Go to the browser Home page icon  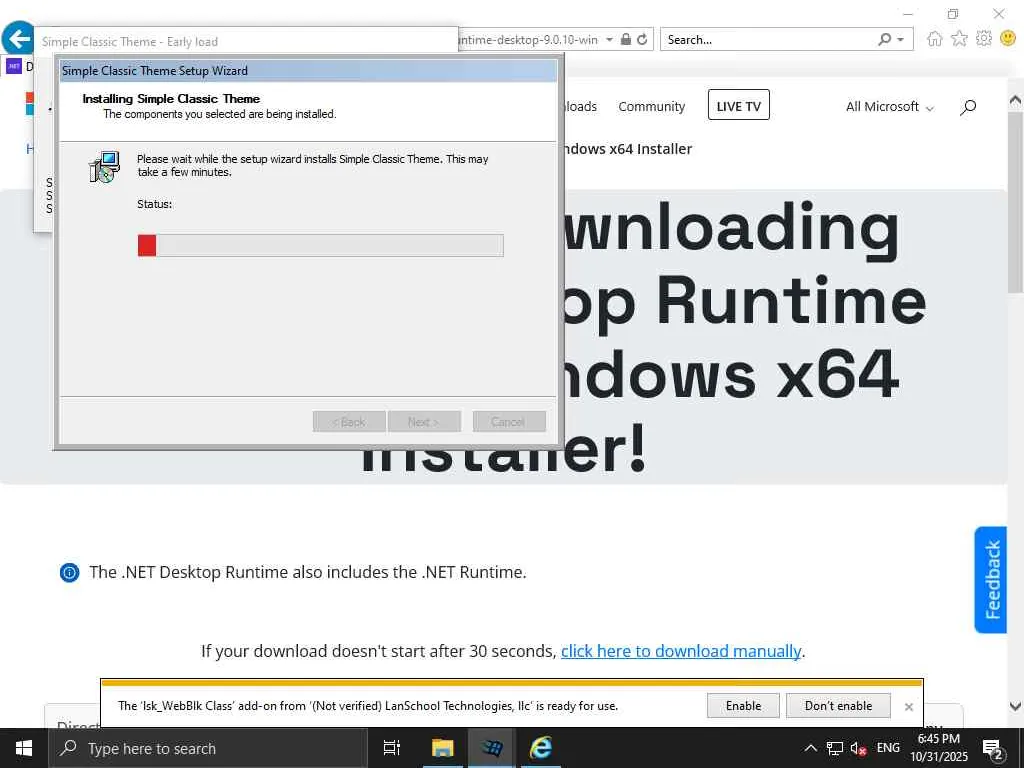coord(935,39)
